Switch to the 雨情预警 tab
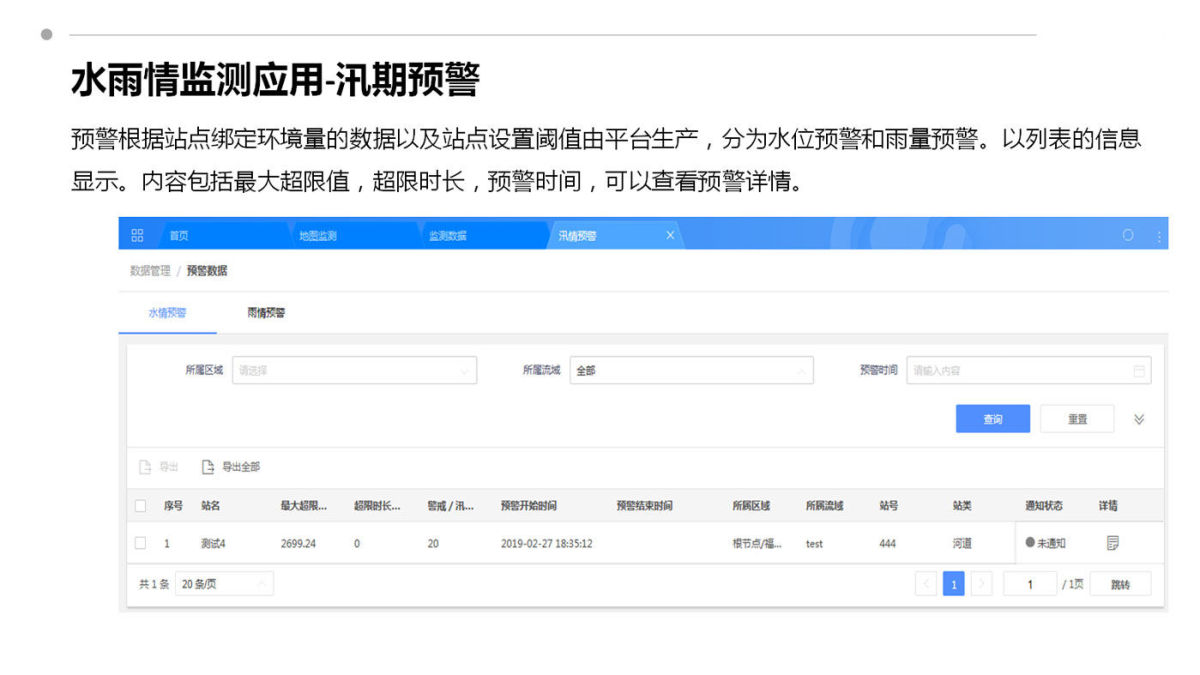The height and width of the screenshot is (675, 1200). 266,313
